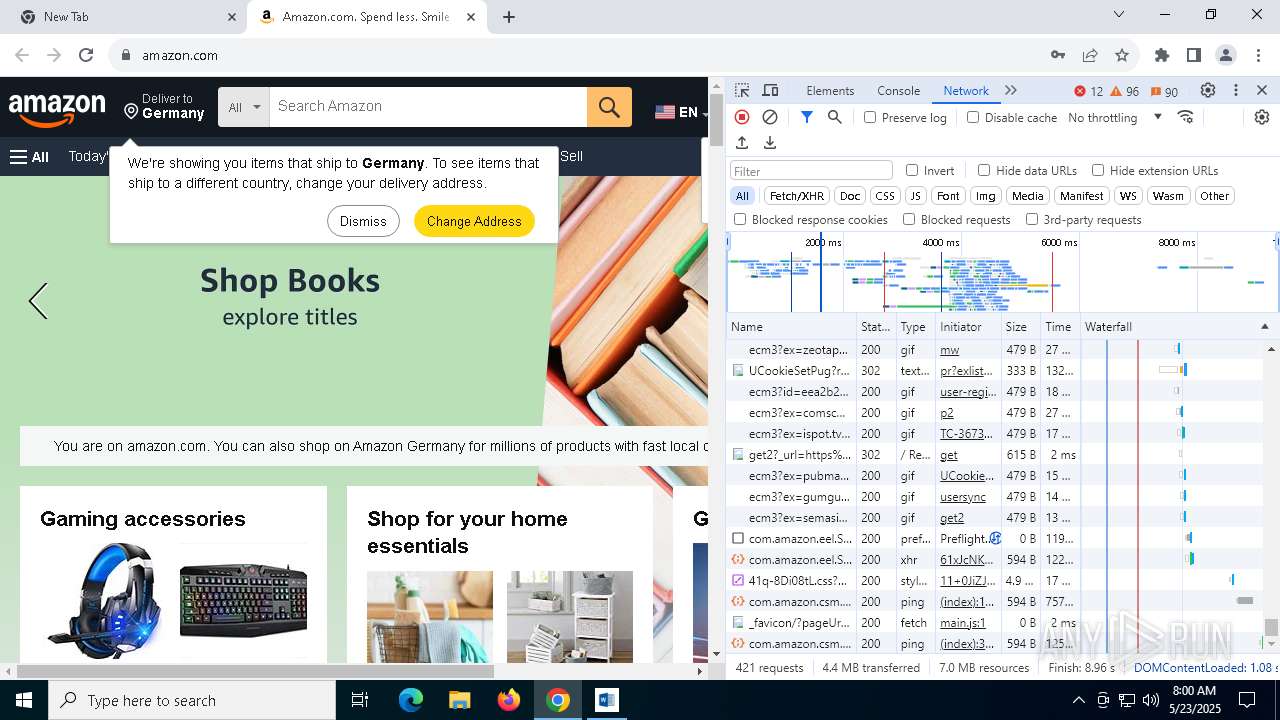The width and height of the screenshot is (1280, 720).
Task: Filter by CSS type
Action: point(884,196)
